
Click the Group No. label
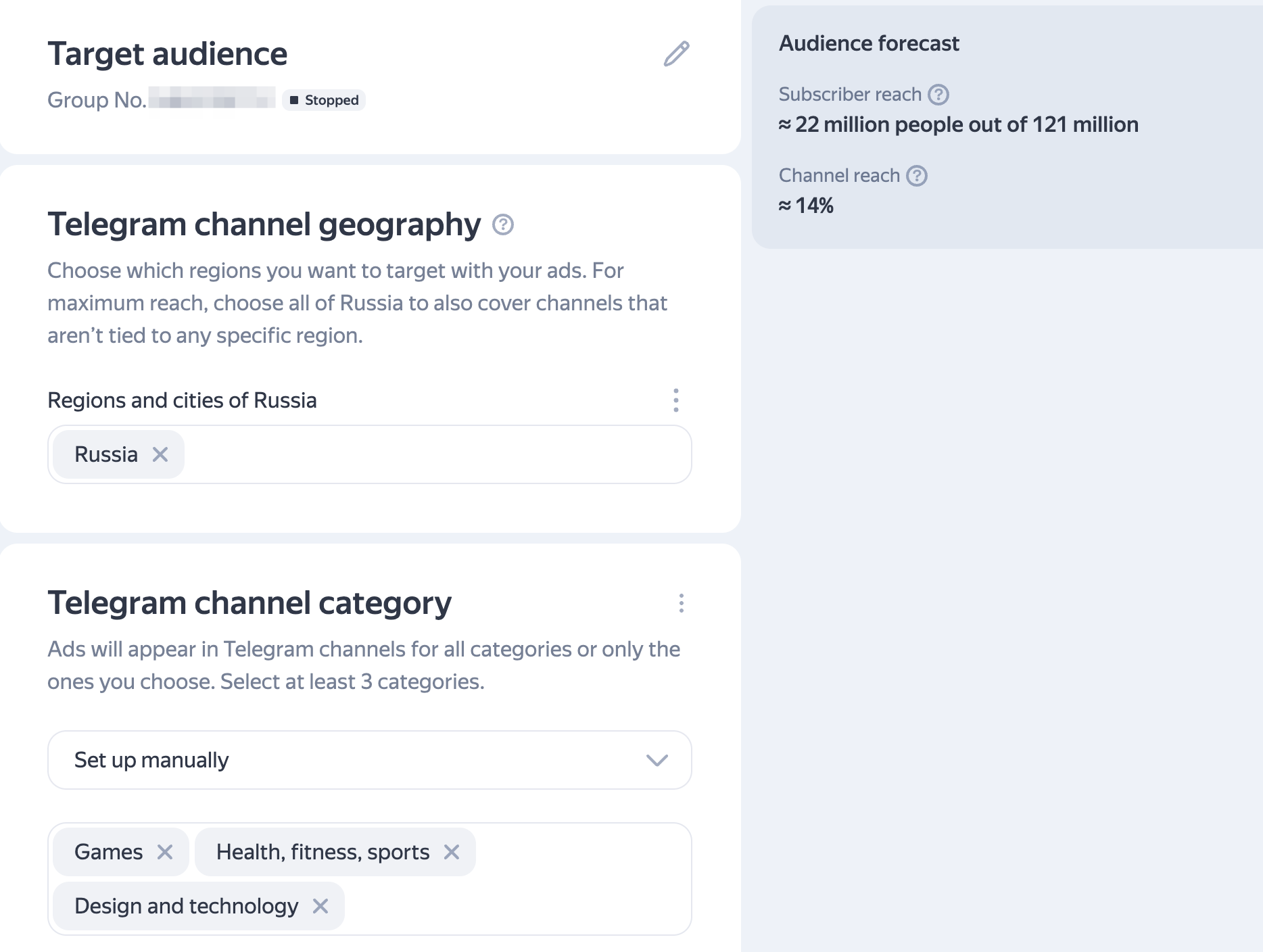(x=97, y=100)
